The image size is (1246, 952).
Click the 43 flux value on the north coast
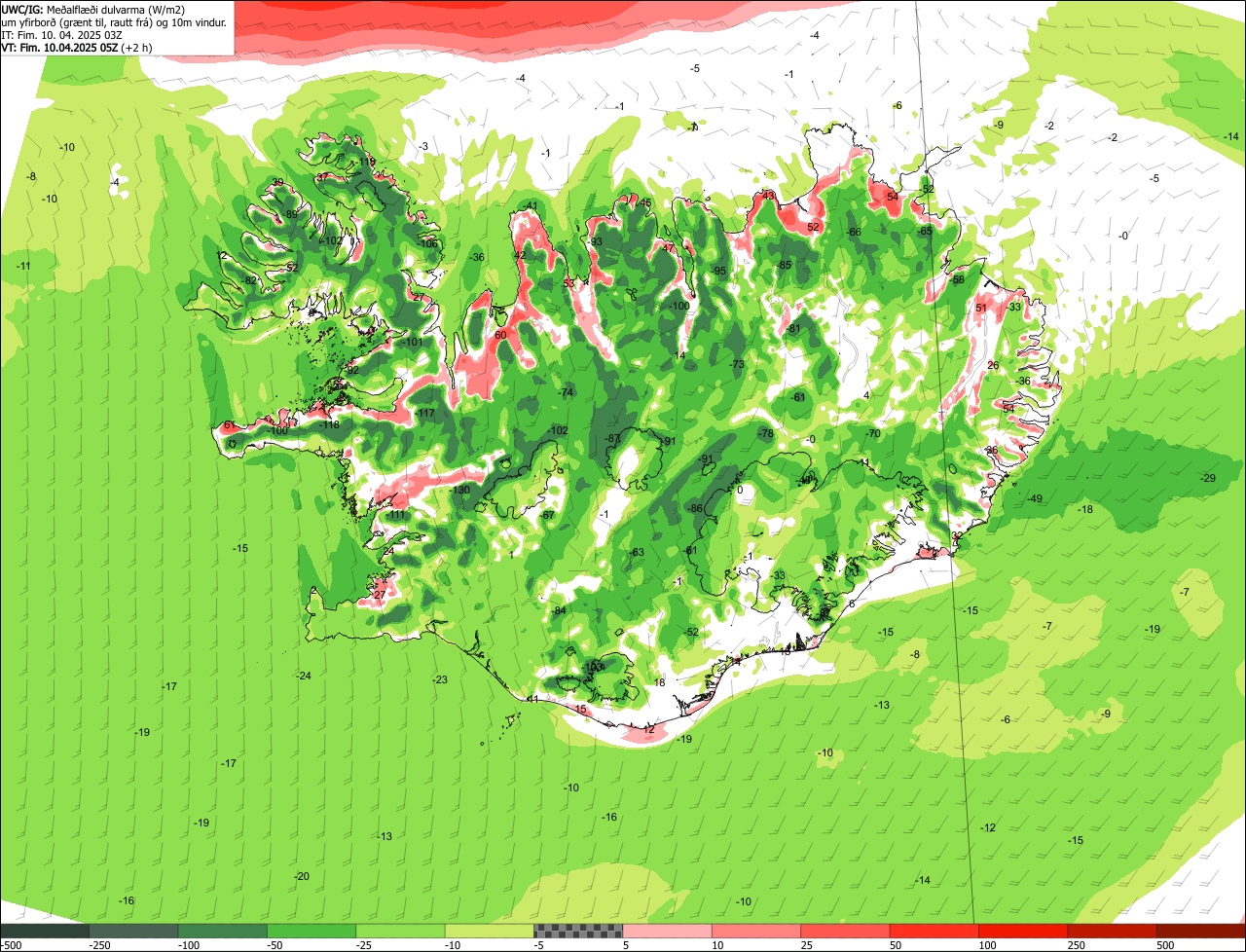pos(769,196)
